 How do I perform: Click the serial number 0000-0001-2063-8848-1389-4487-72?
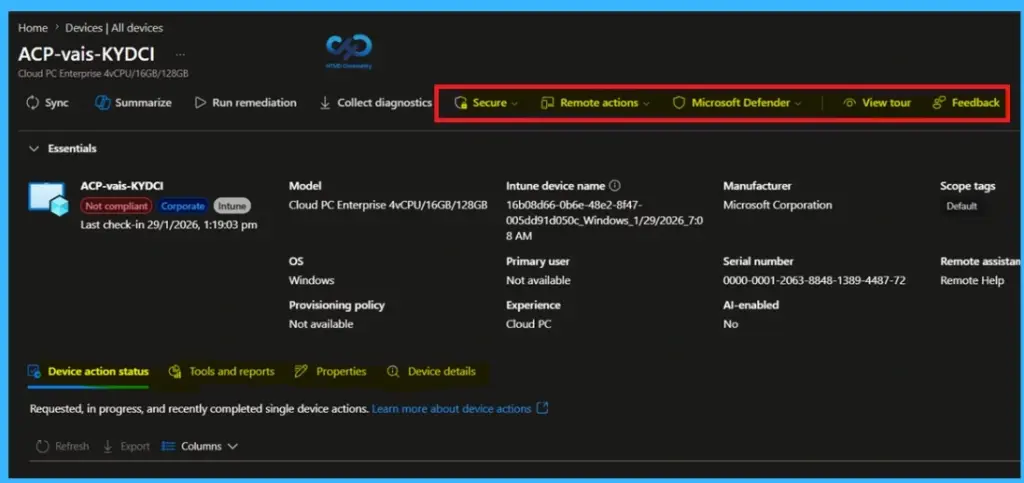pyautogui.click(x=814, y=281)
